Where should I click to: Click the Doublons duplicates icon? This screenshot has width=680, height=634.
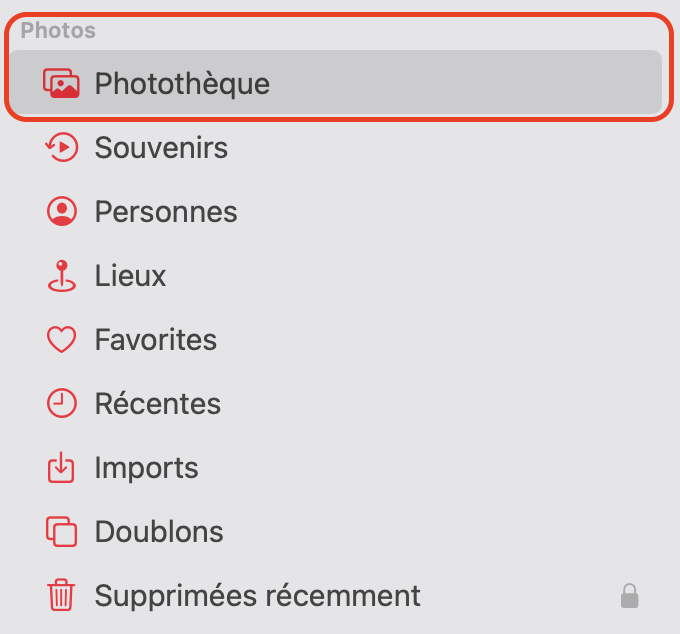[x=61, y=532]
